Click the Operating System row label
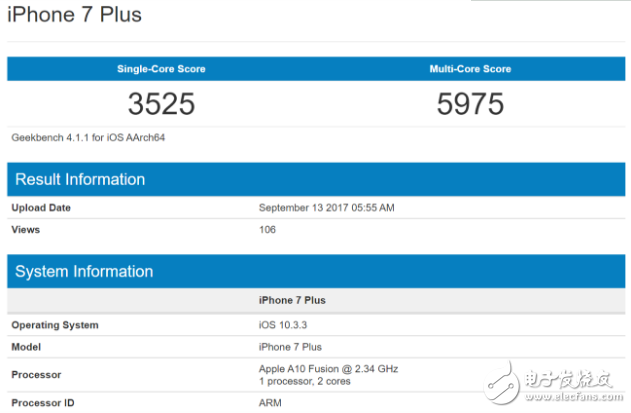 point(54,325)
